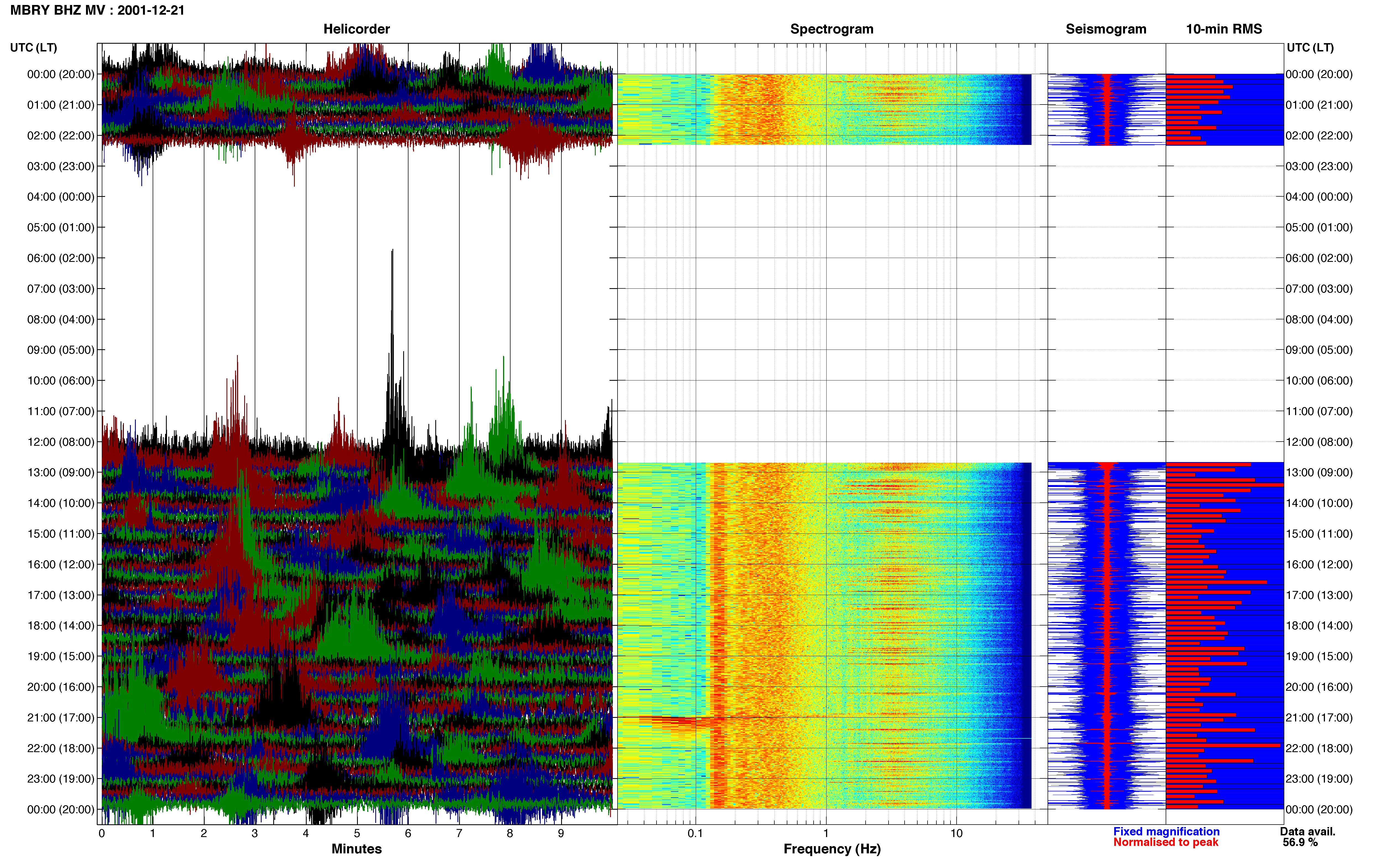Click the blue 'Fixed magnification' legend text

[1166, 831]
